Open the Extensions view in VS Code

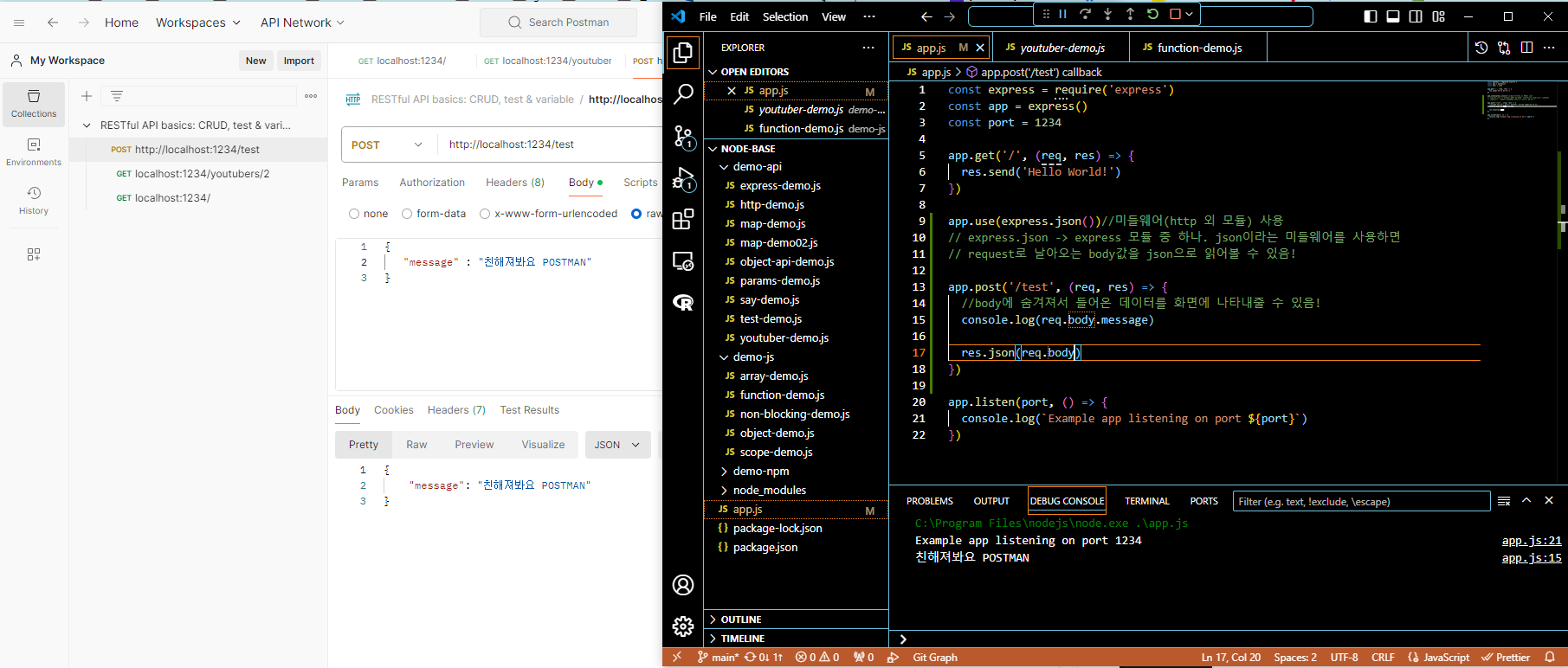[683, 219]
